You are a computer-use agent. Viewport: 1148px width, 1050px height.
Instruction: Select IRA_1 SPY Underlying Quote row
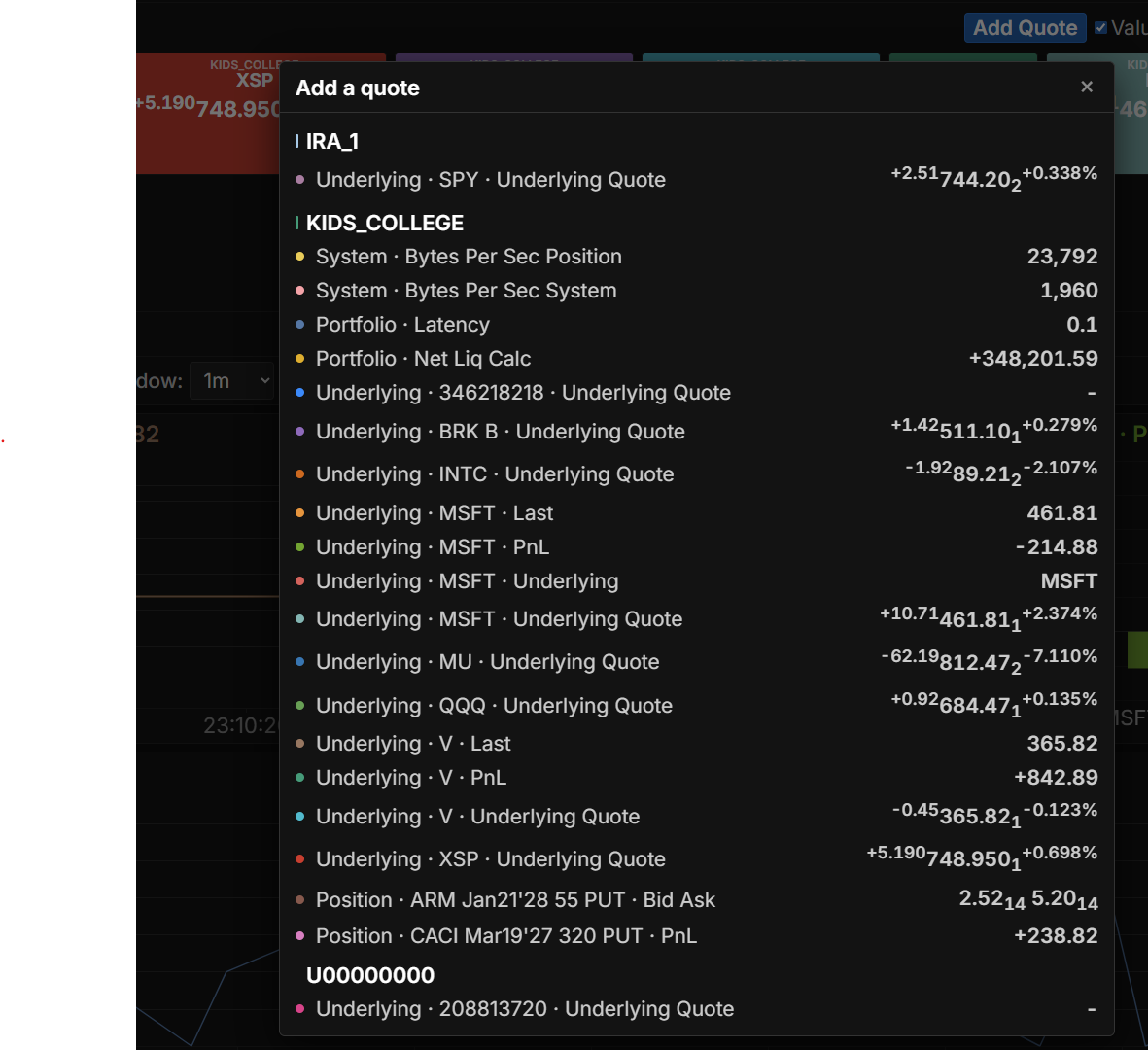pyautogui.click(x=696, y=180)
